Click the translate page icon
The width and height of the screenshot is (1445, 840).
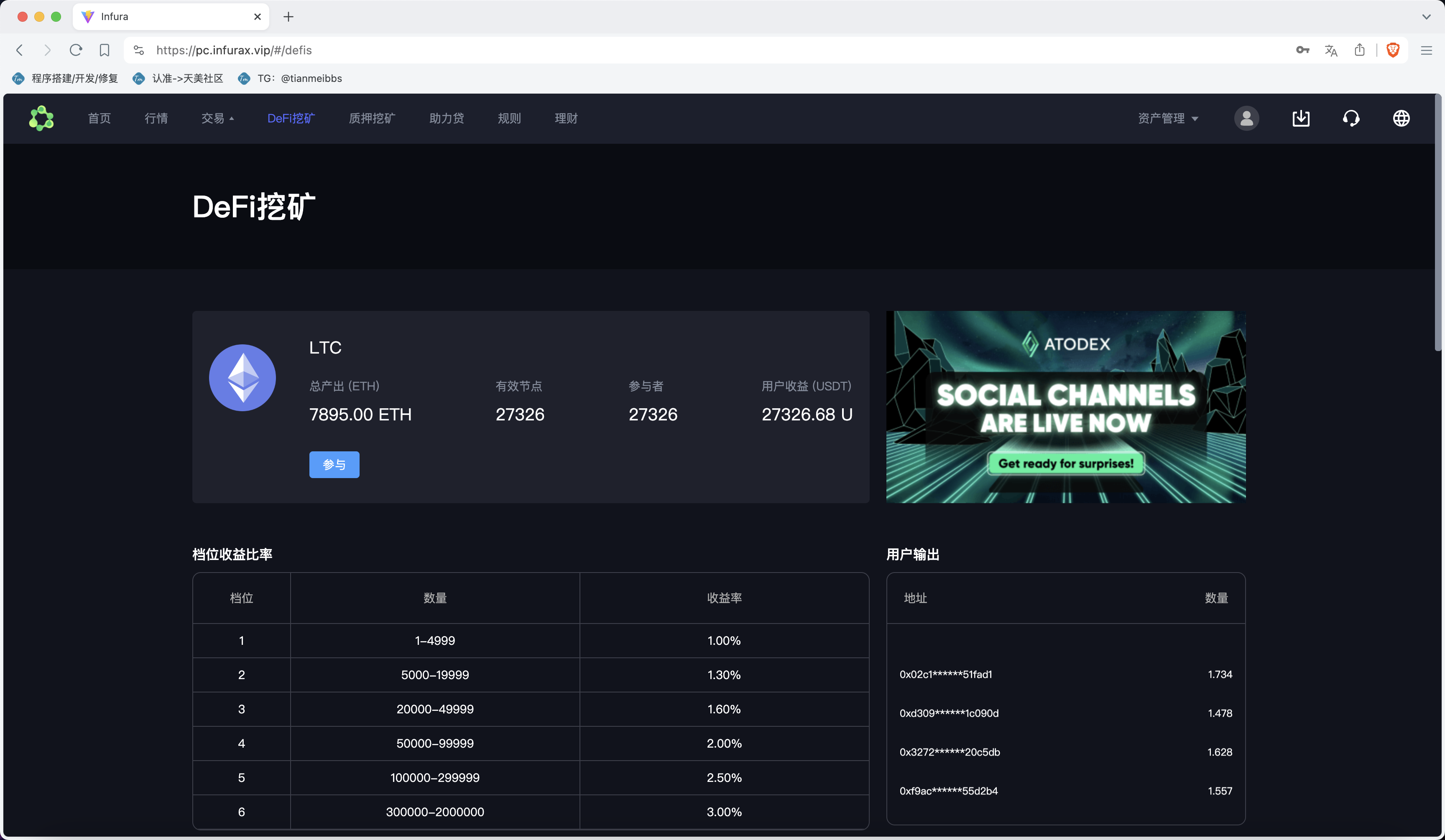(x=1331, y=51)
